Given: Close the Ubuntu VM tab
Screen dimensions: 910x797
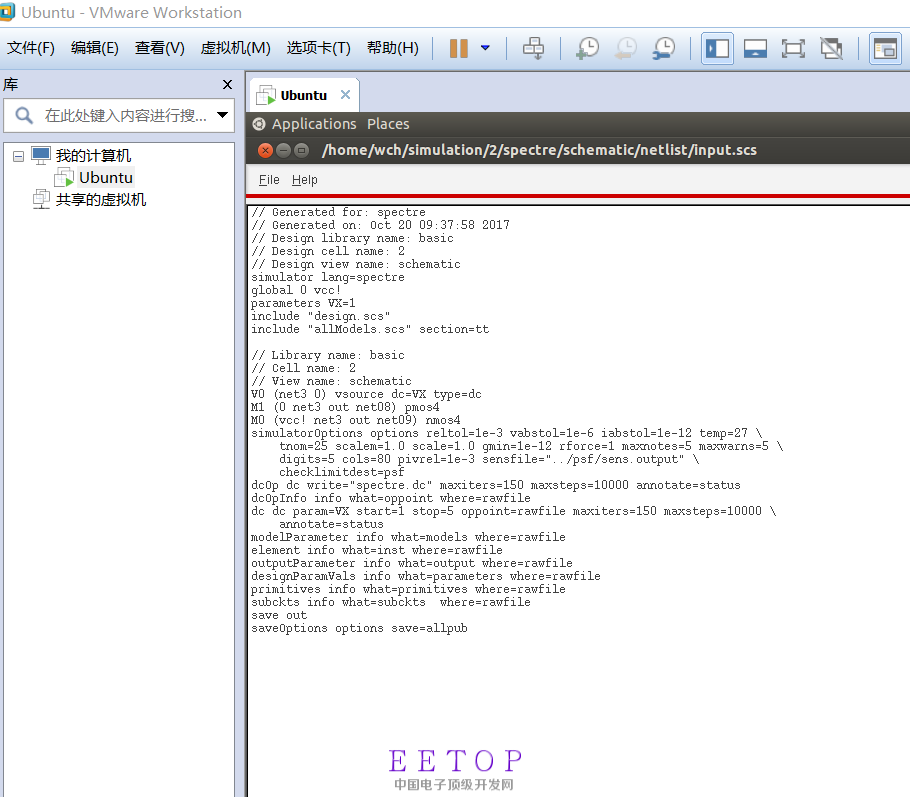Looking at the screenshot, I should coord(345,95).
